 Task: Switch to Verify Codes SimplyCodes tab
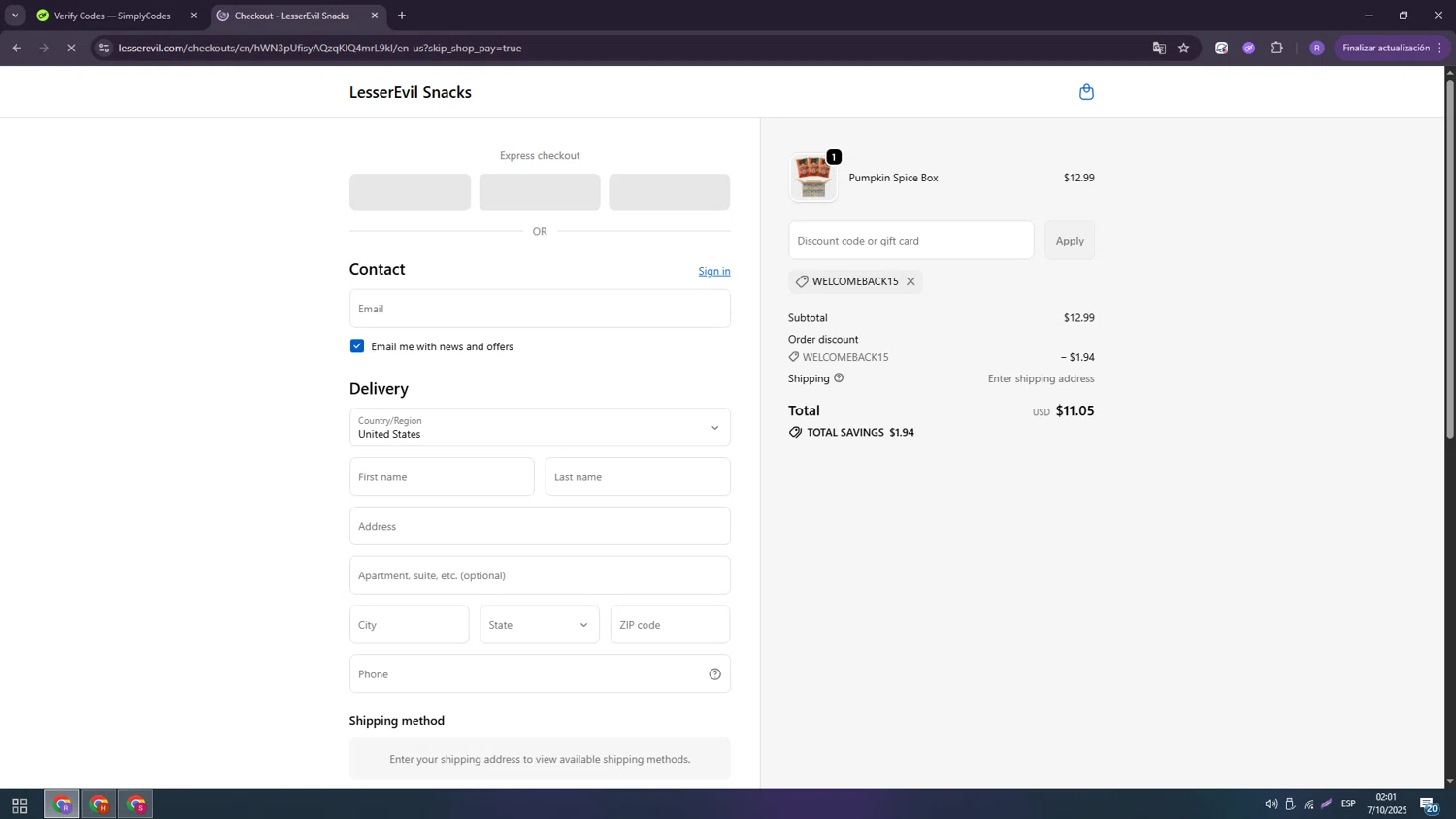112,16
